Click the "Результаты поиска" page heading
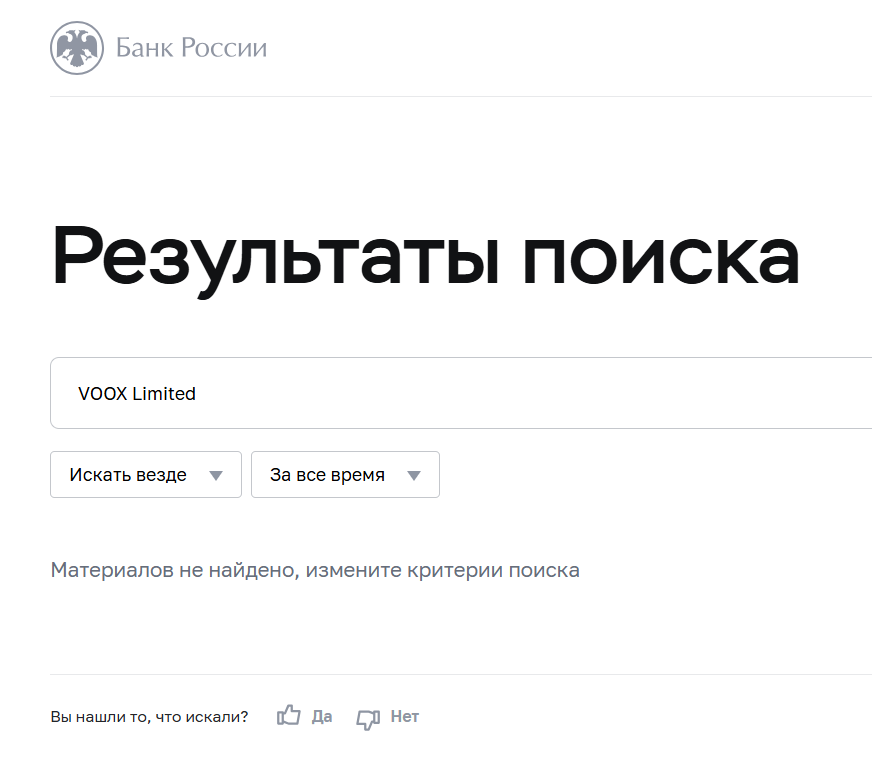This screenshot has height=760, width=872. click(426, 255)
